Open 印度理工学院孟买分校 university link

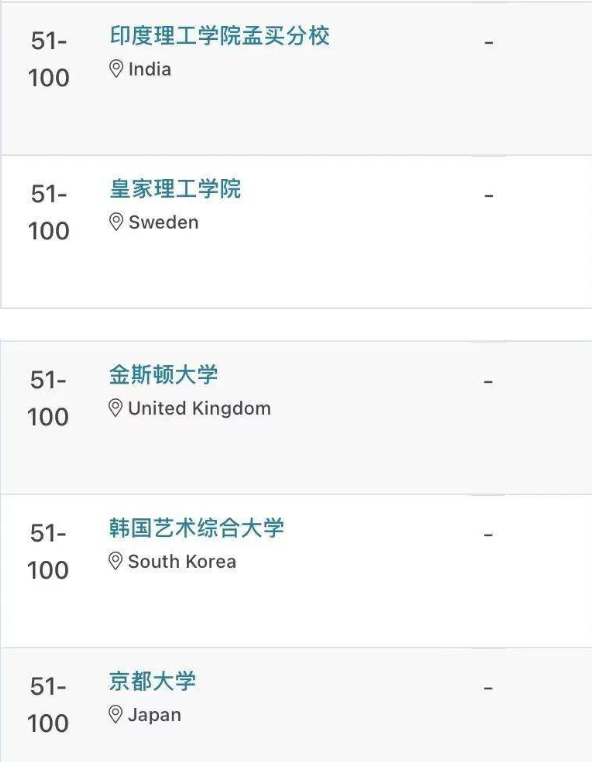click(x=220, y=35)
